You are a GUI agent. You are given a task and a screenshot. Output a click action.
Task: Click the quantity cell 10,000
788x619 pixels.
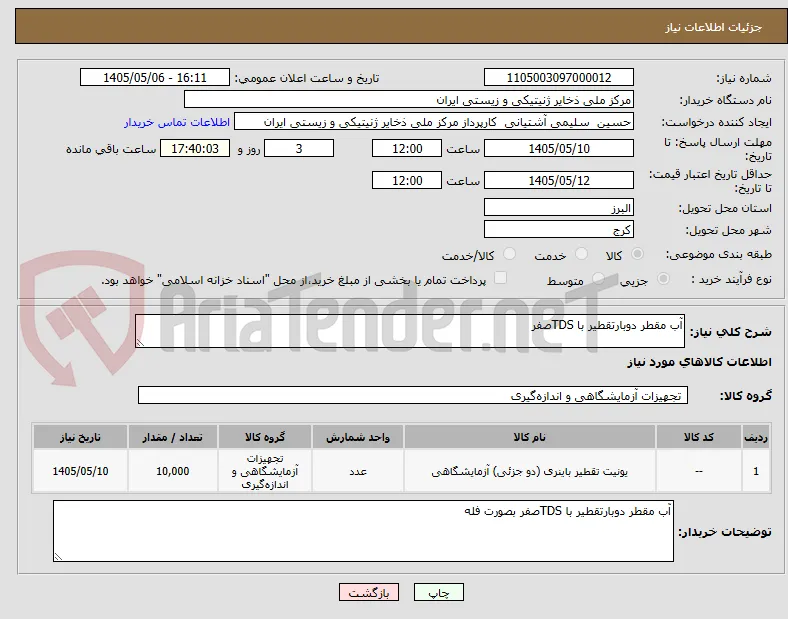(x=172, y=471)
